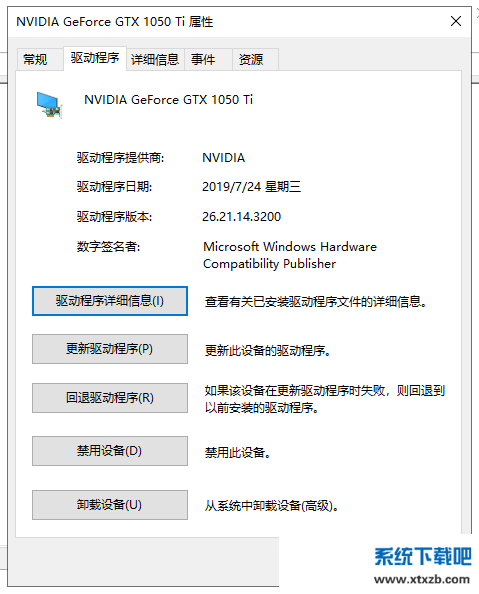Click the 驱动程序详细信息(I) button
This screenshot has width=479, height=594.
coord(110,301)
